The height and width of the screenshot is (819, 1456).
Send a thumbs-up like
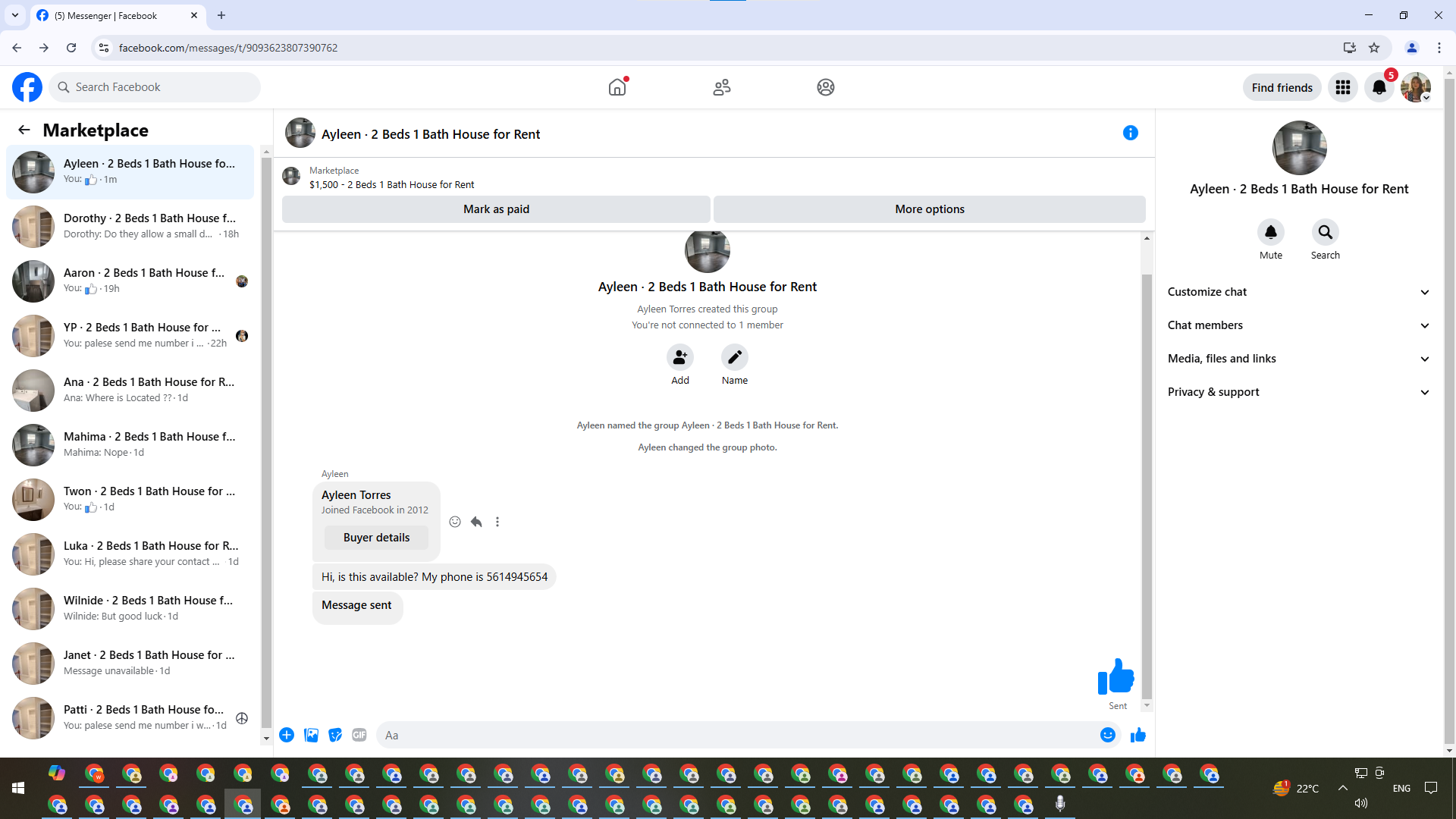click(x=1137, y=735)
